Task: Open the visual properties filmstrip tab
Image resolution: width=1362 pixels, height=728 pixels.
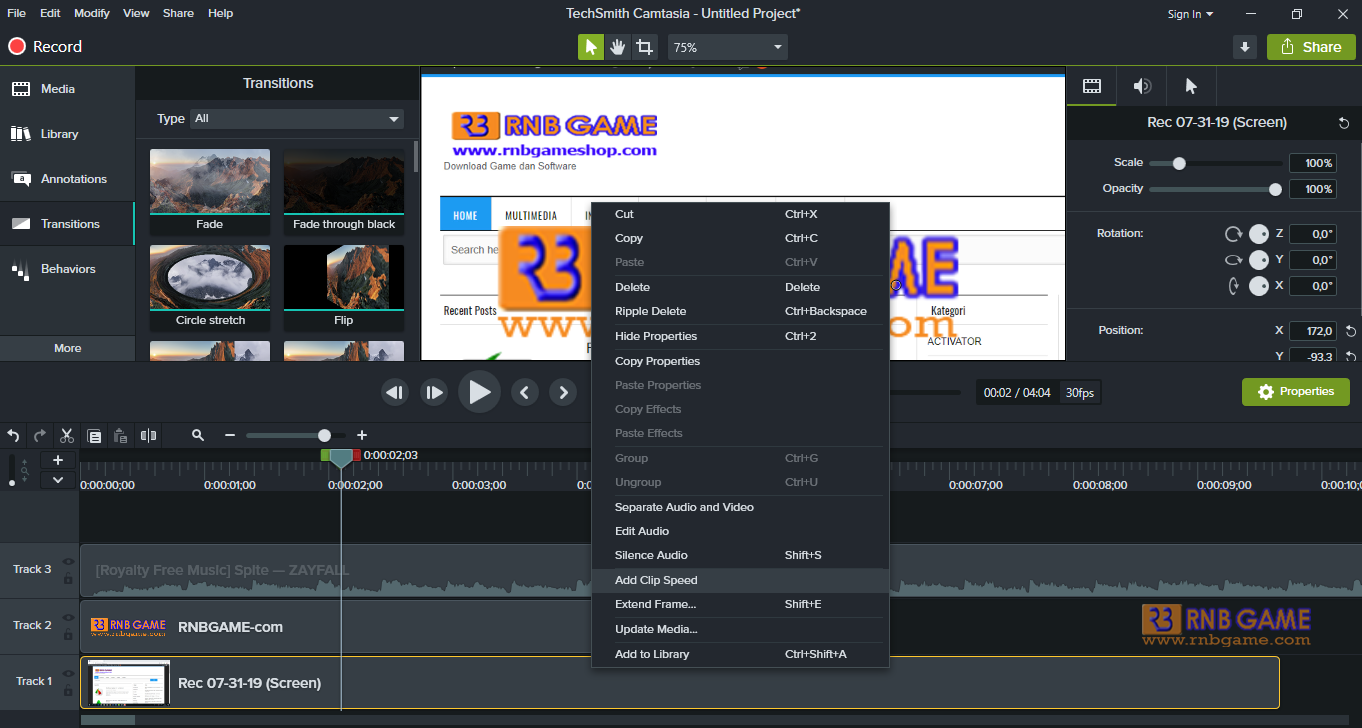Action: pos(1092,86)
